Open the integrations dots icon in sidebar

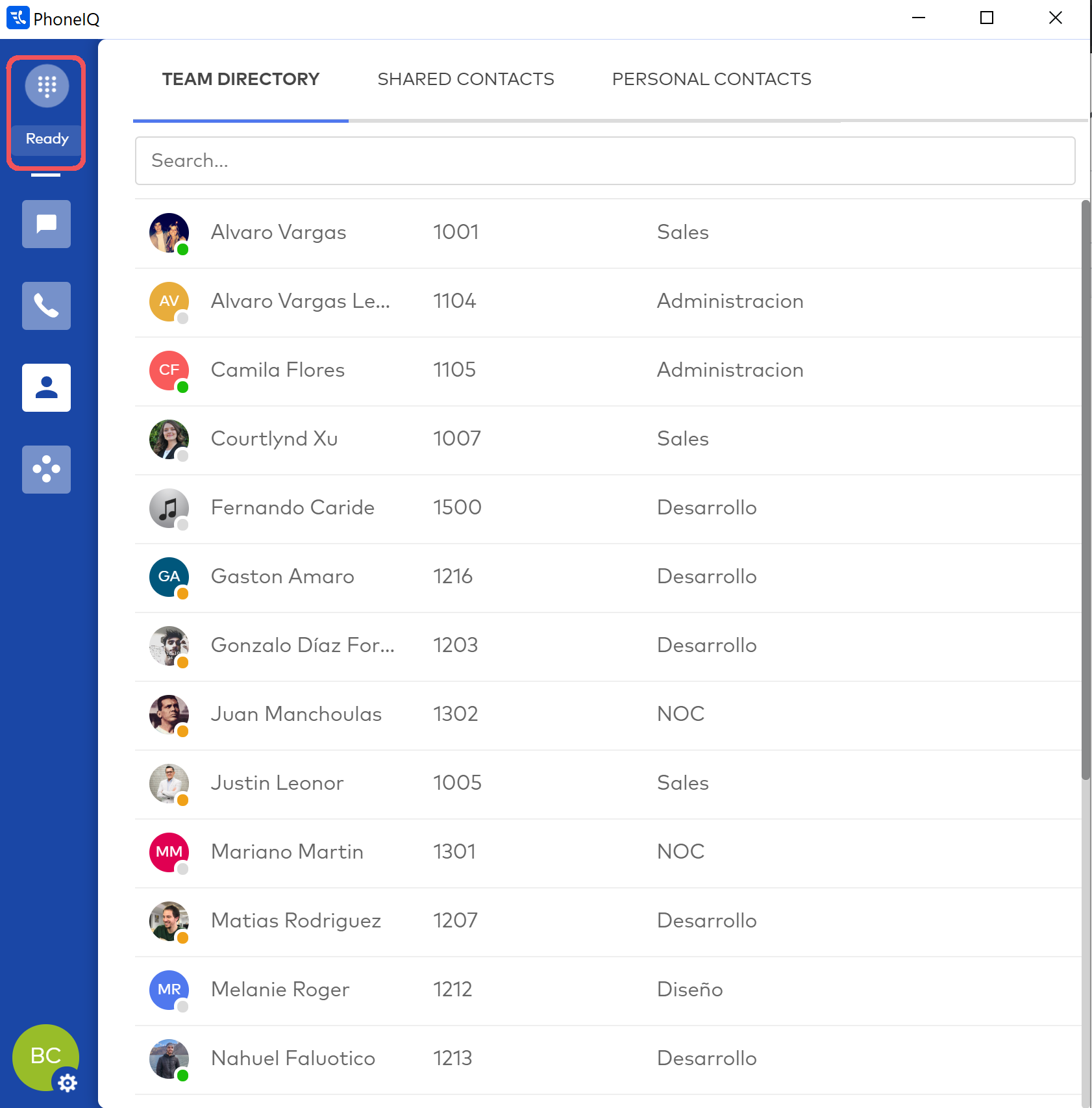[46, 470]
